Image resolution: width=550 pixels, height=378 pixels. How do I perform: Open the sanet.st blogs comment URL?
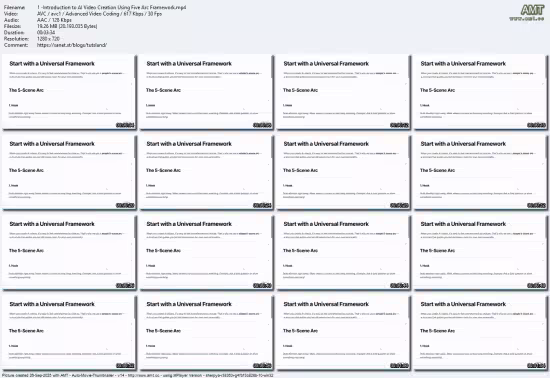[72, 45]
